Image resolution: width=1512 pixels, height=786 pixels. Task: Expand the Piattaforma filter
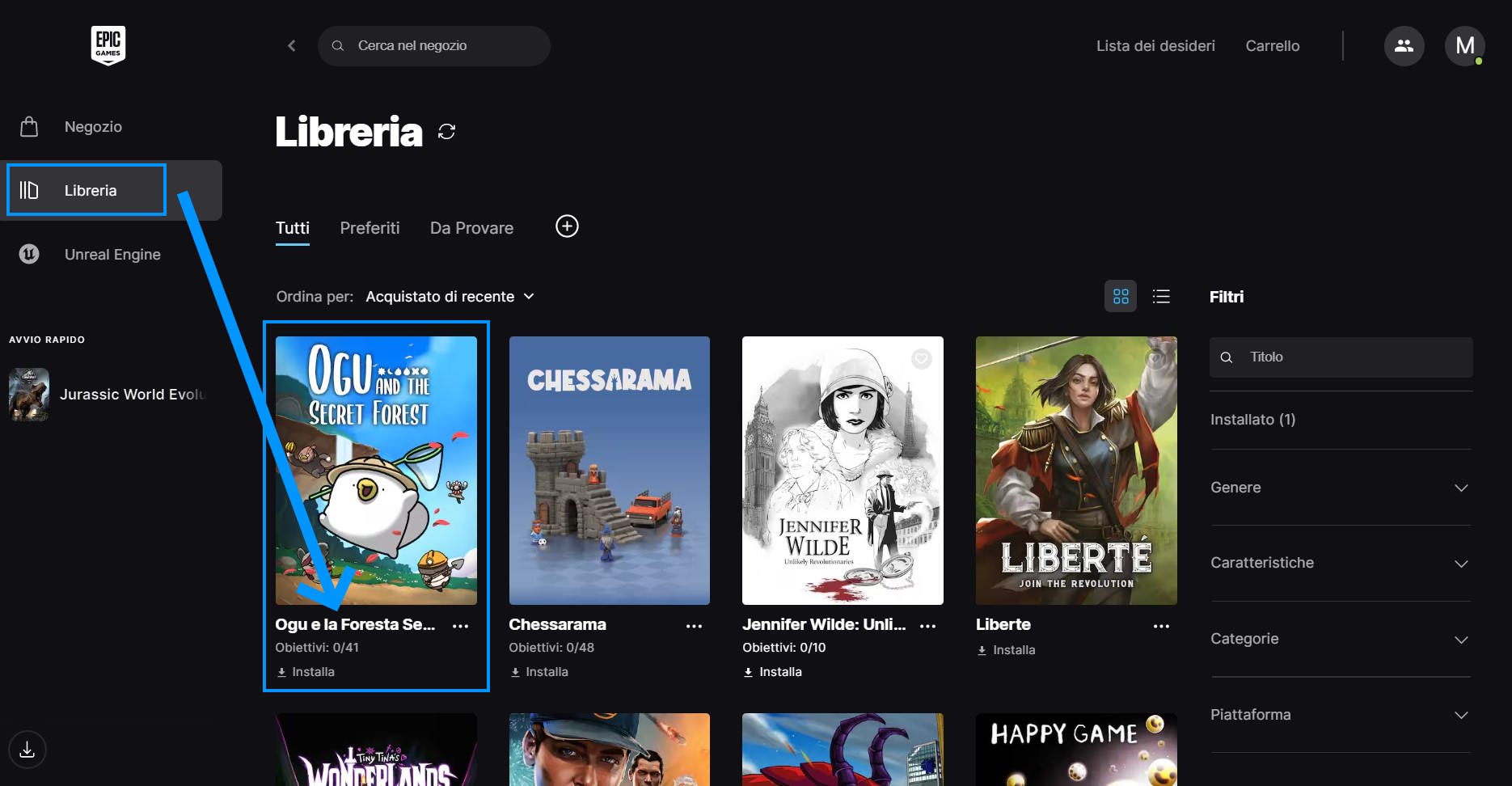(x=1340, y=715)
